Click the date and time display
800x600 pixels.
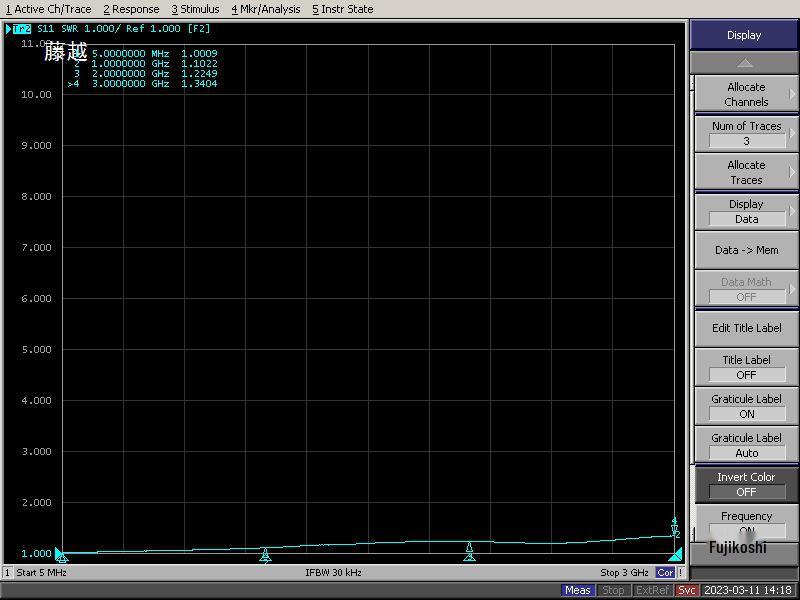point(747,590)
